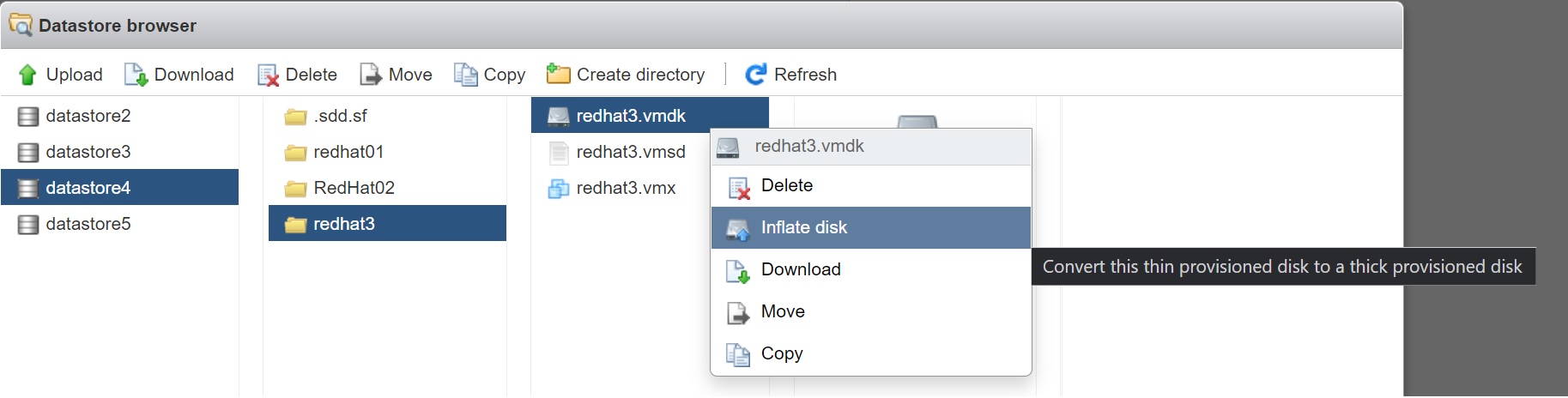Choose Download from the context menu
The width and height of the screenshot is (1568, 398).
click(800, 270)
